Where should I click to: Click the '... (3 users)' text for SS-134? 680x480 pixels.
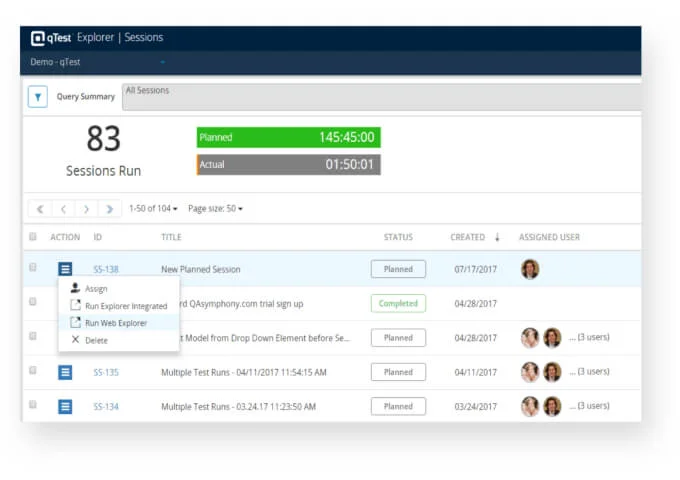pyautogui.click(x=589, y=406)
